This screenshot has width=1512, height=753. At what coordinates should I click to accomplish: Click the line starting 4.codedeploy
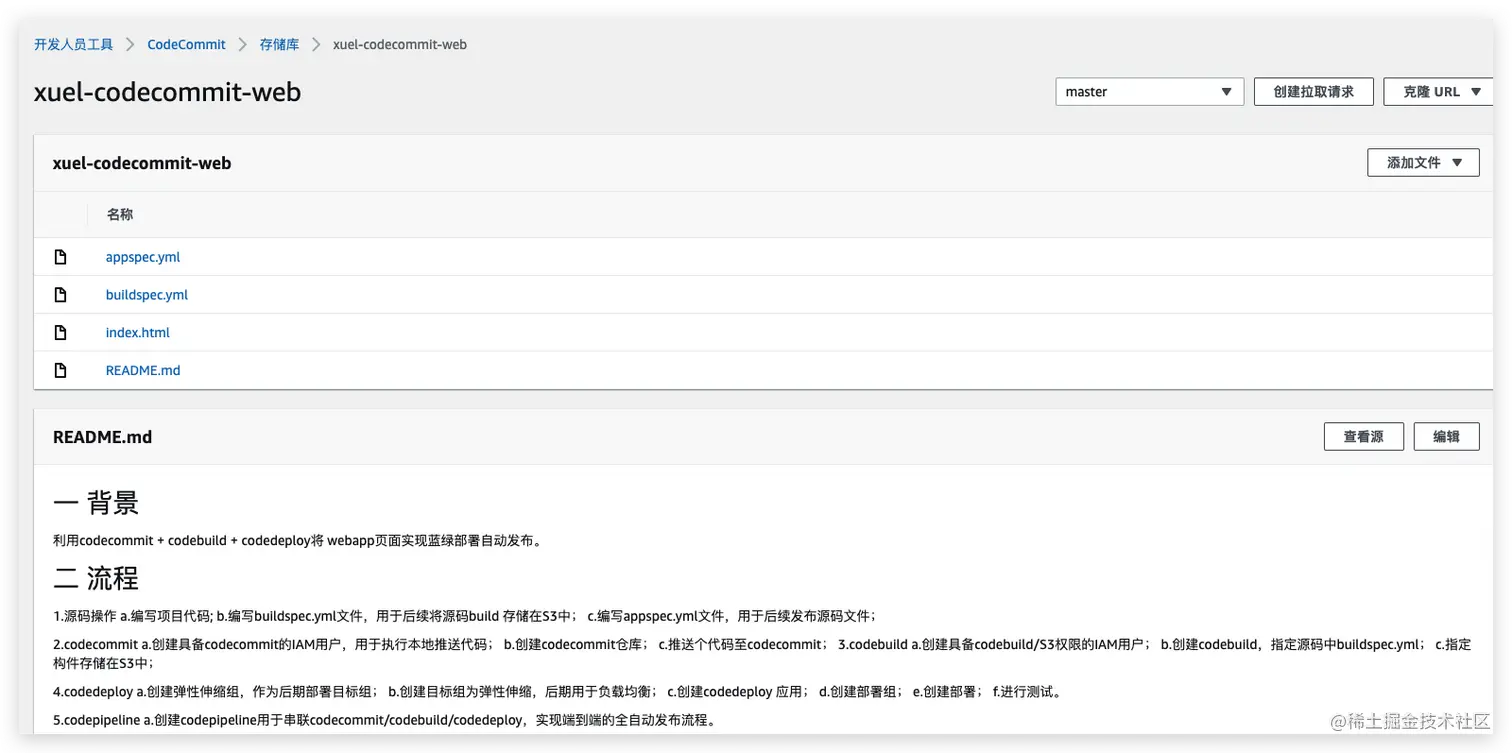[x=558, y=691]
